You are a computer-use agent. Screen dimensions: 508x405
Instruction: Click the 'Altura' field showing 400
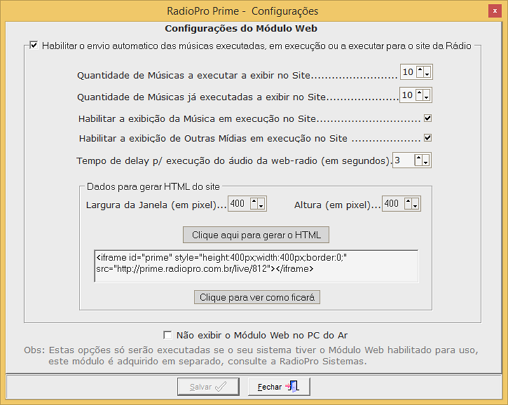pyautogui.click(x=393, y=204)
